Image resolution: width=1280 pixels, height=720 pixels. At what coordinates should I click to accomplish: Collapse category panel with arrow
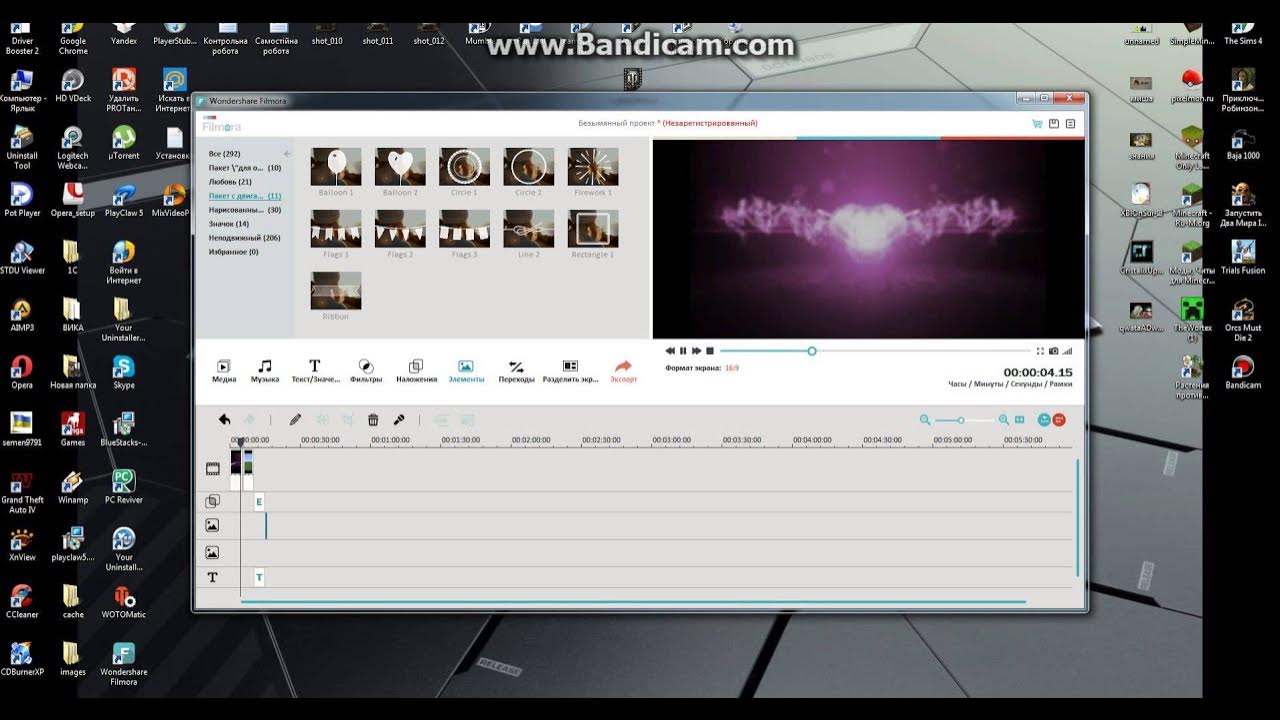click(x=287, y=154)
